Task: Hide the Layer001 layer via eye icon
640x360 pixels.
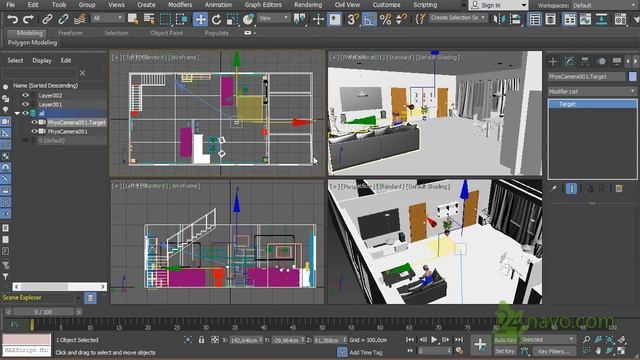Action: [25, 104]
